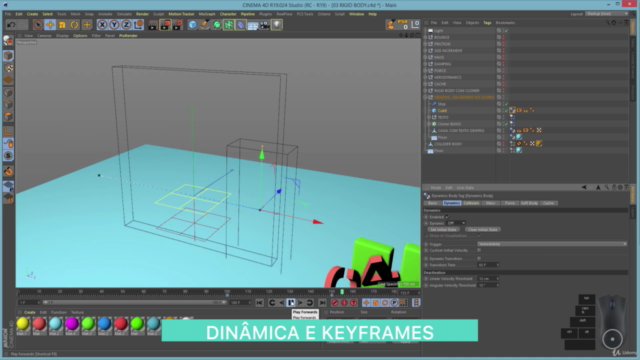Screen dimensions: 640x360
Task: Select Cubo object in Object Manager
Action: (442, 111)
